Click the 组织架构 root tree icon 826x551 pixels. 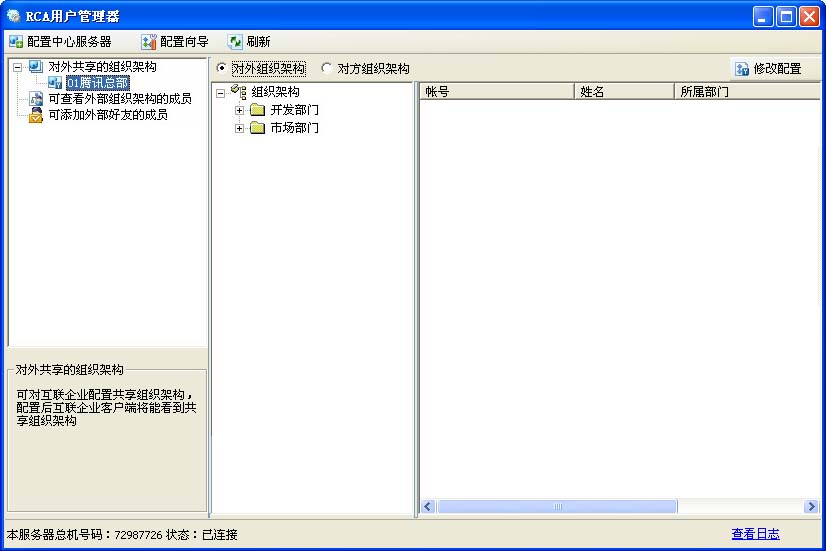(239, 92)
